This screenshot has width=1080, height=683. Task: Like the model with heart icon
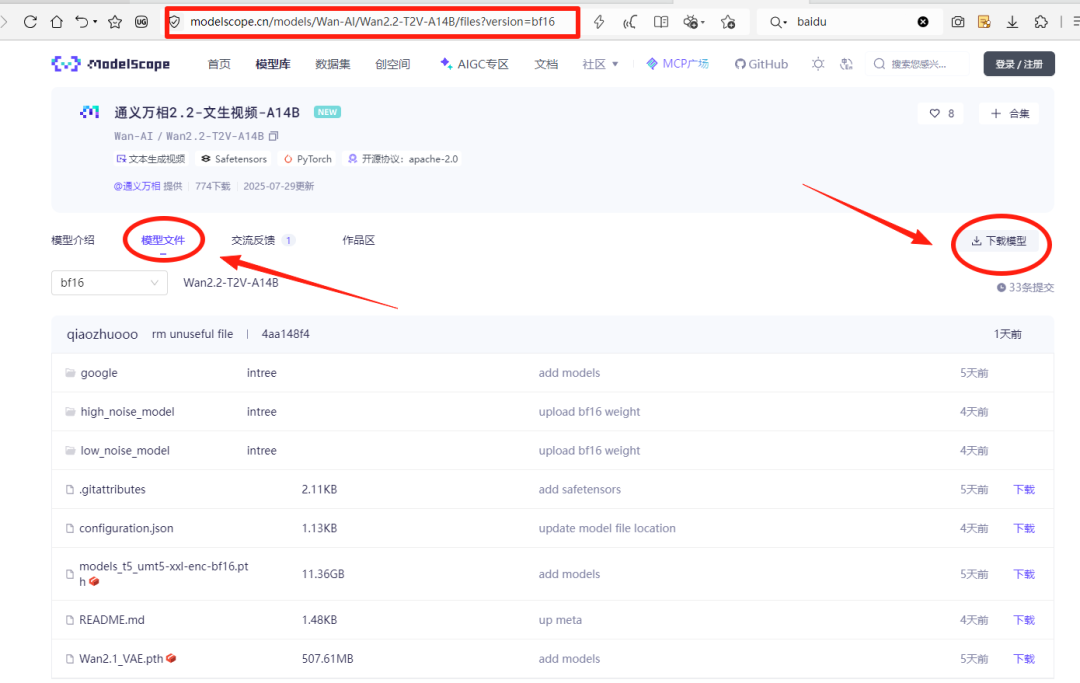coord(934,114)
